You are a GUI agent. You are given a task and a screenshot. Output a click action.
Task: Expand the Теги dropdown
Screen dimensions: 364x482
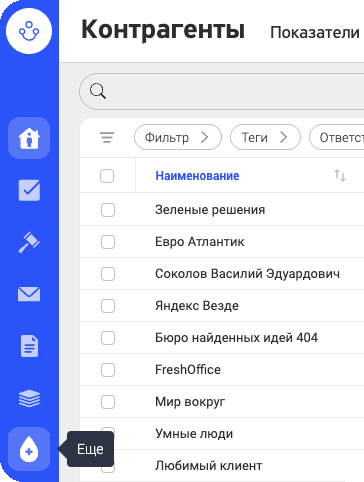tap(265, 137)
